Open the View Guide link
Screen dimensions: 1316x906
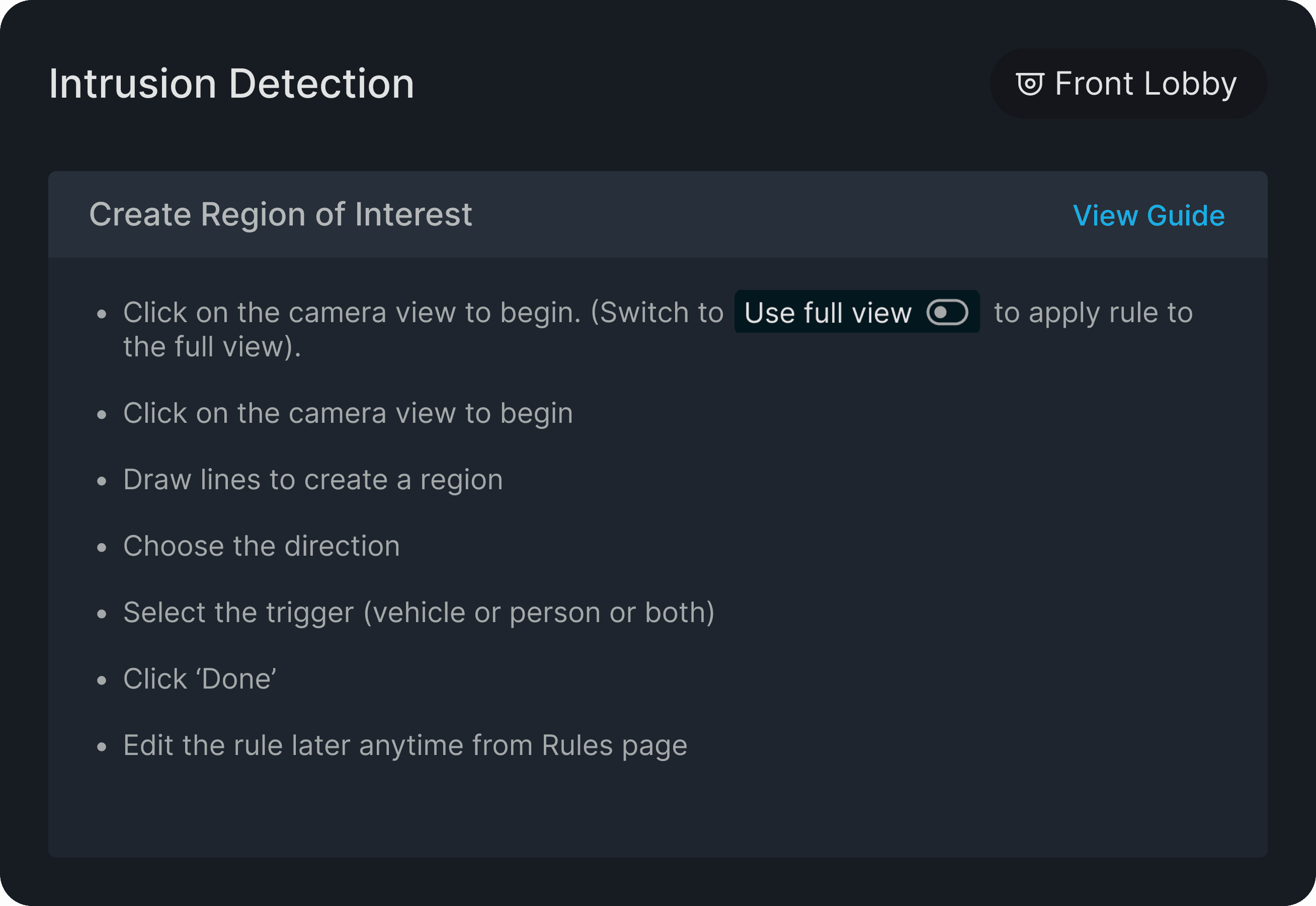point(1148,216)
